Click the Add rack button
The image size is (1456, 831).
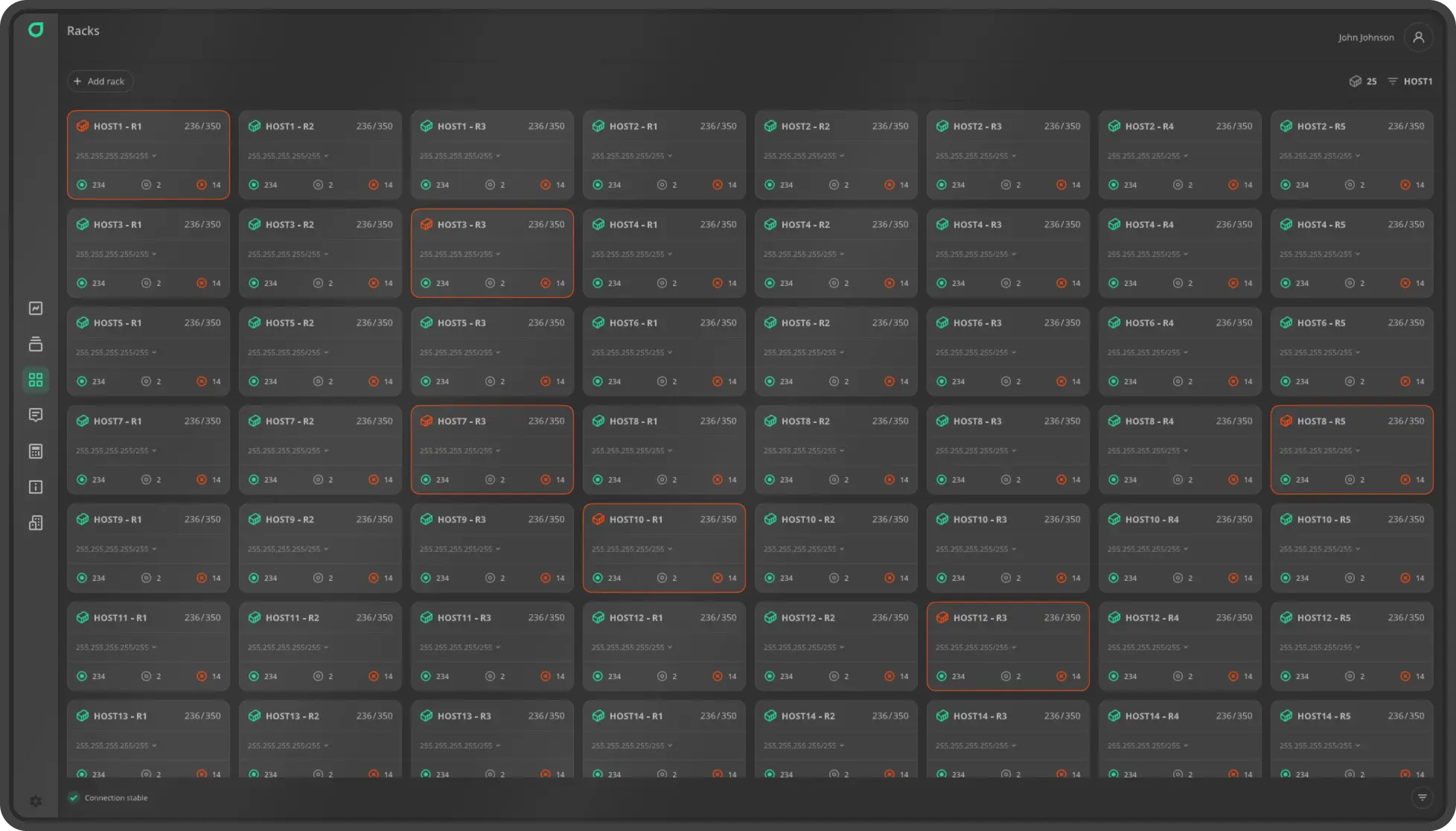pyautogui.click(x=100, y=81)
